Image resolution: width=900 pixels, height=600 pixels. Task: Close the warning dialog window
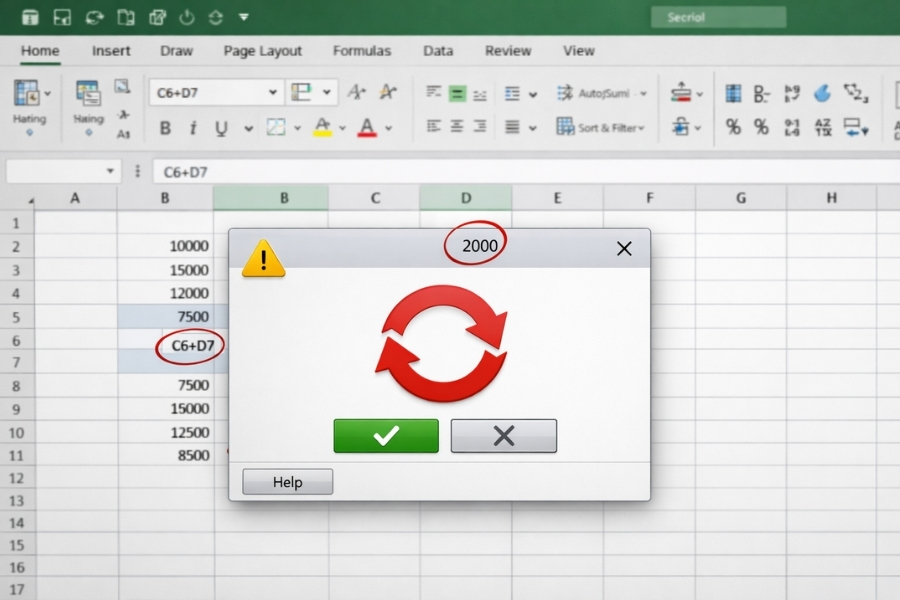tap(624, 249)
